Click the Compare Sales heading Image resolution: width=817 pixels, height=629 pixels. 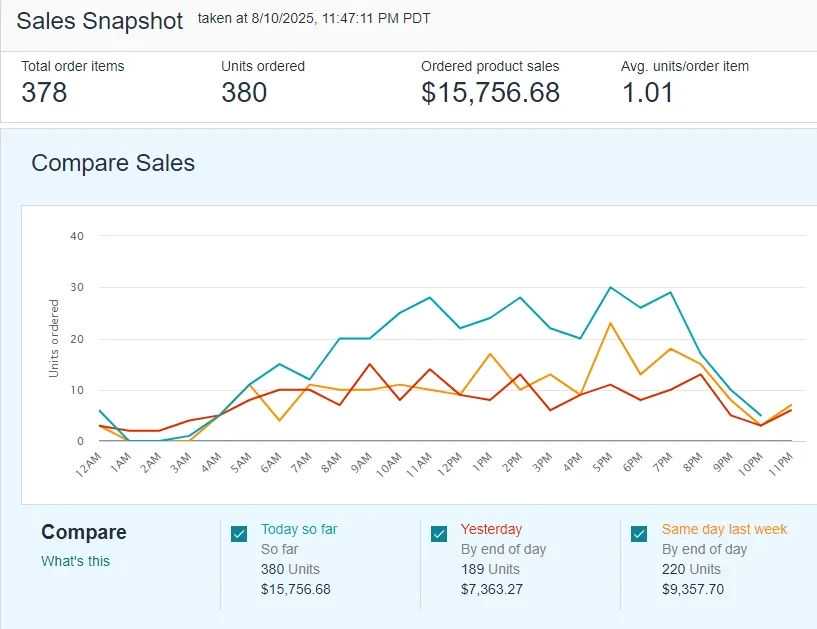click(113, 163)
